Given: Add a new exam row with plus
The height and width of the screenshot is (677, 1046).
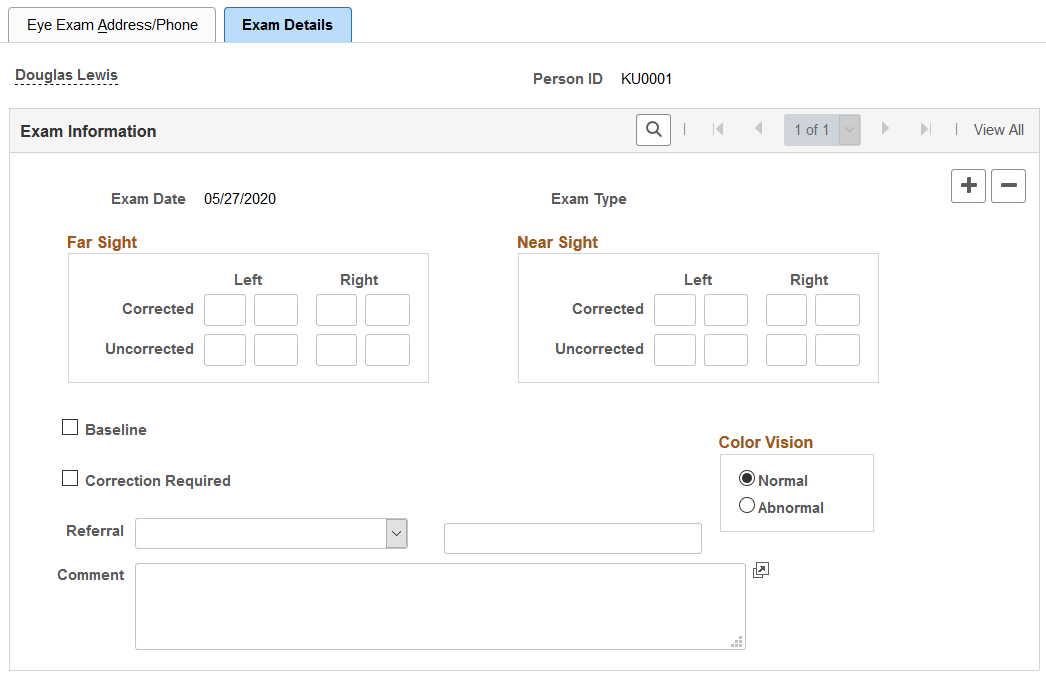Looking at the screenshot, I should tap(968, 185).
